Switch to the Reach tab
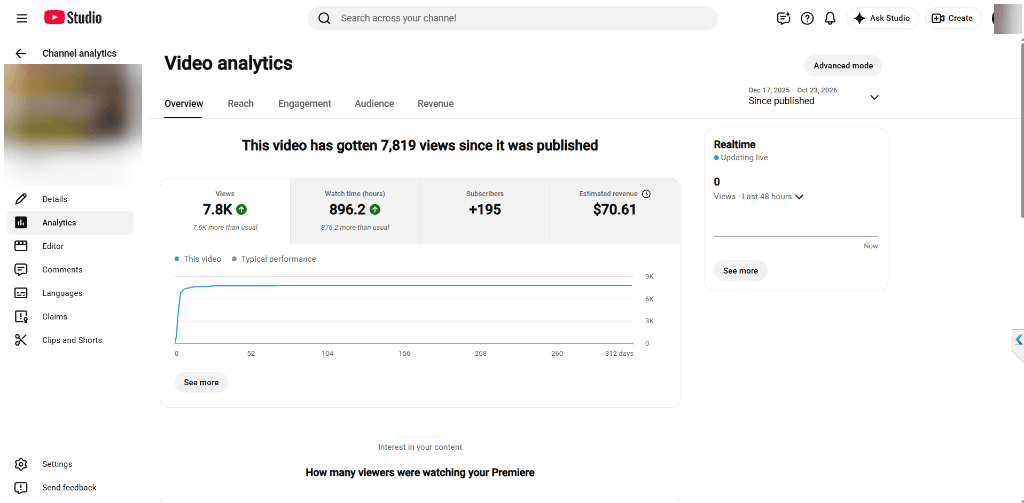The height and width of the screenshot is (503, 1024). pos(240,103)
